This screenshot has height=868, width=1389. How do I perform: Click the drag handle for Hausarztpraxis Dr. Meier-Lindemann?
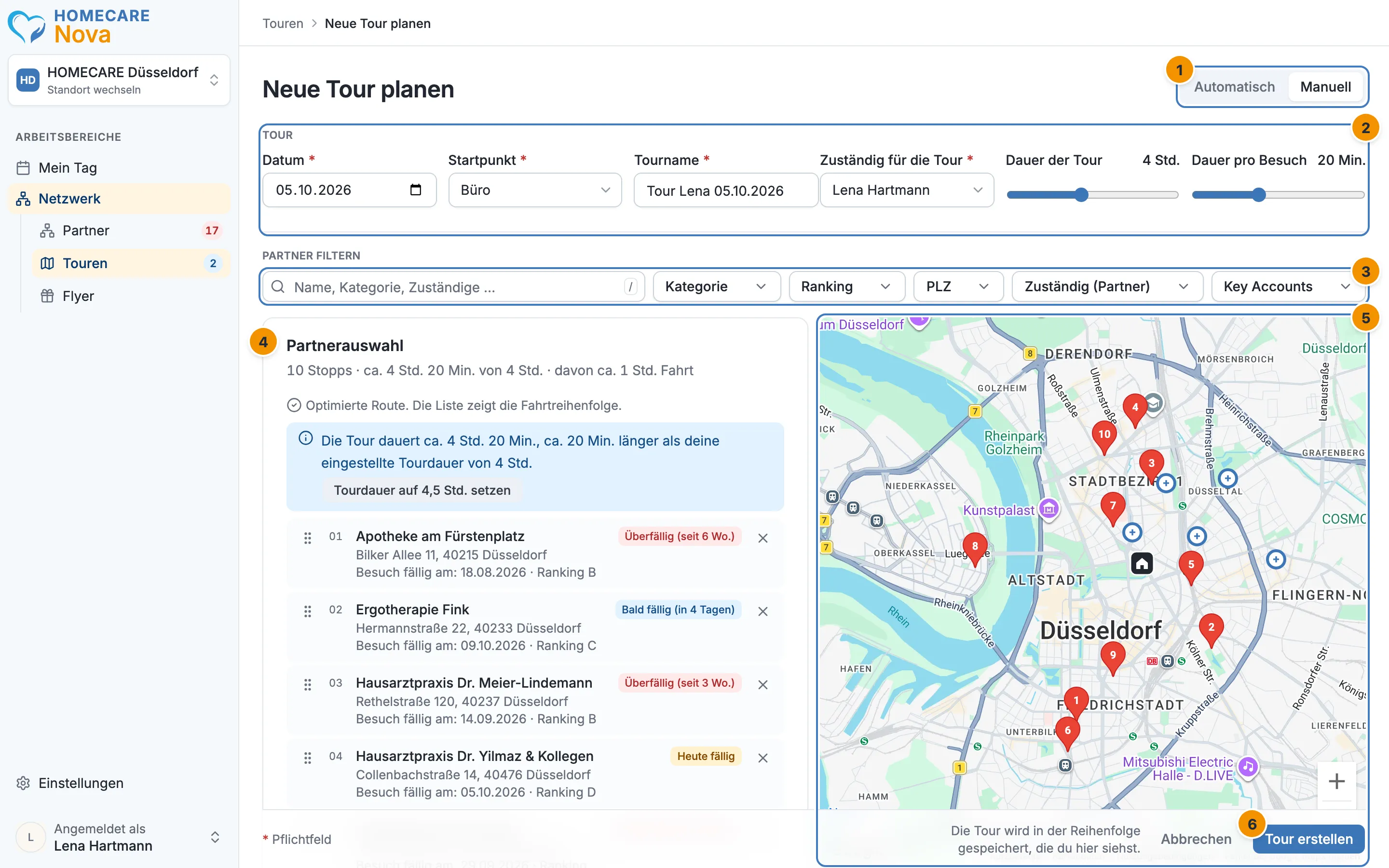308,684
